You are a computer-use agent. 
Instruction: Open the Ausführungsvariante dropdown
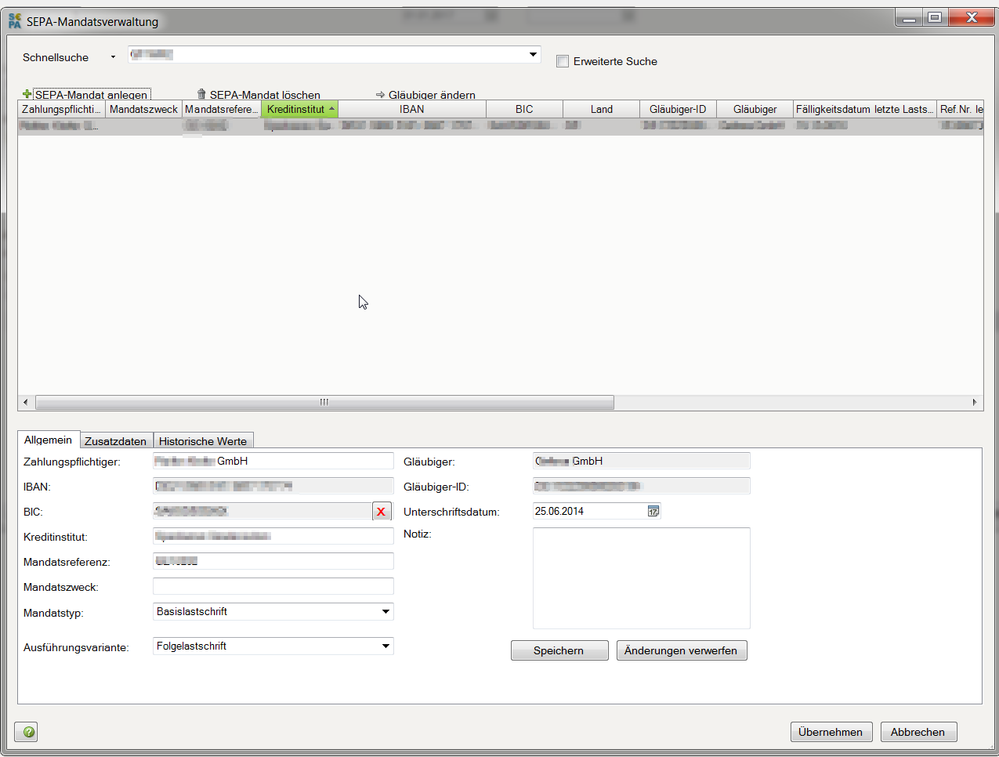tap(385, 646)
